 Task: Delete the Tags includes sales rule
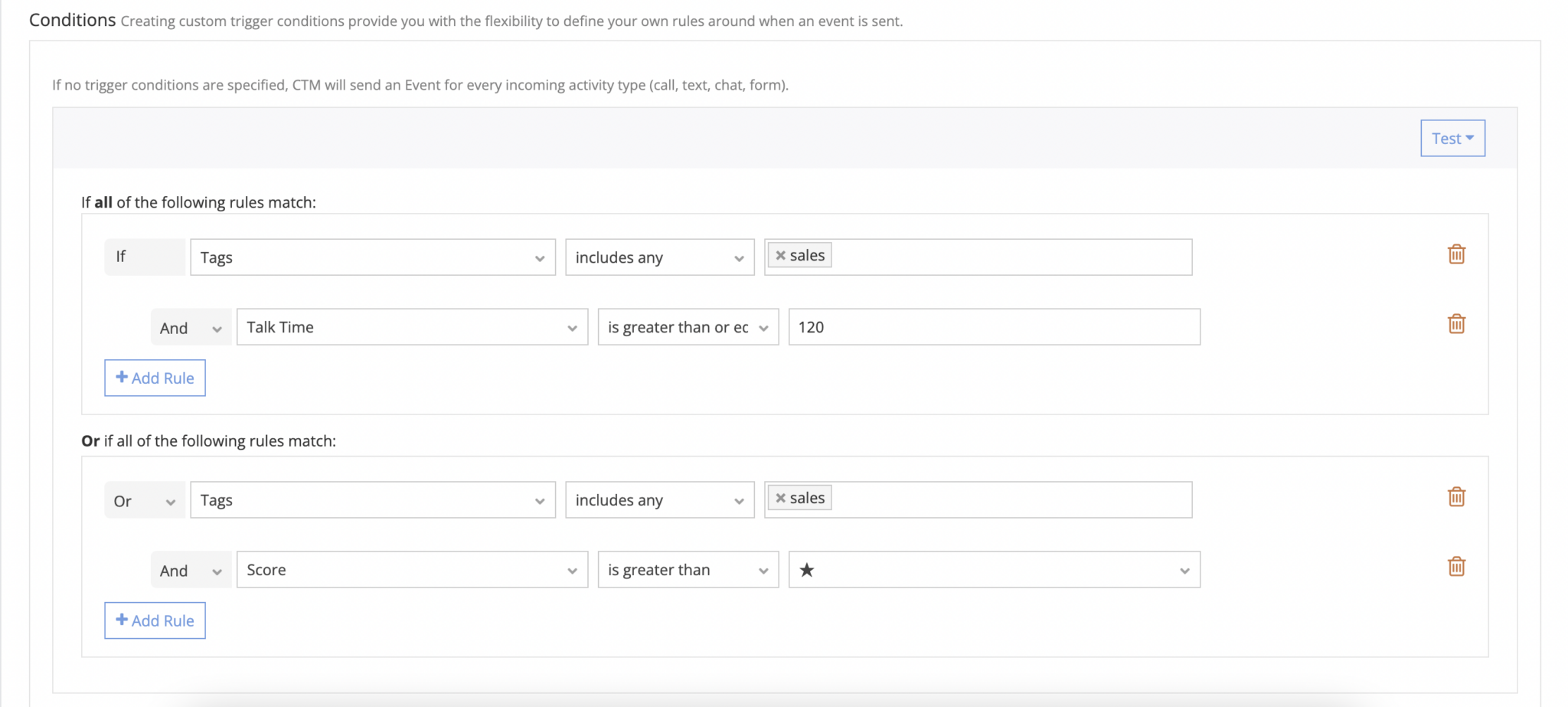coord(1457,254)
